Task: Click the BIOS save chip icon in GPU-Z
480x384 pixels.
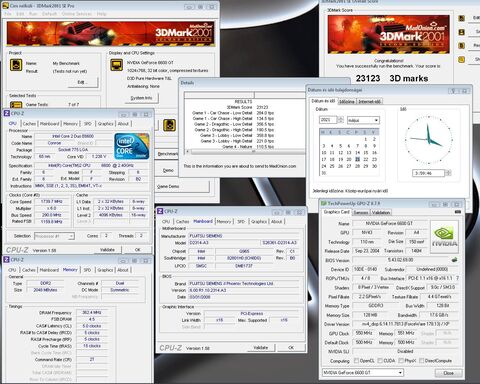Action: [x=454, y=260]
